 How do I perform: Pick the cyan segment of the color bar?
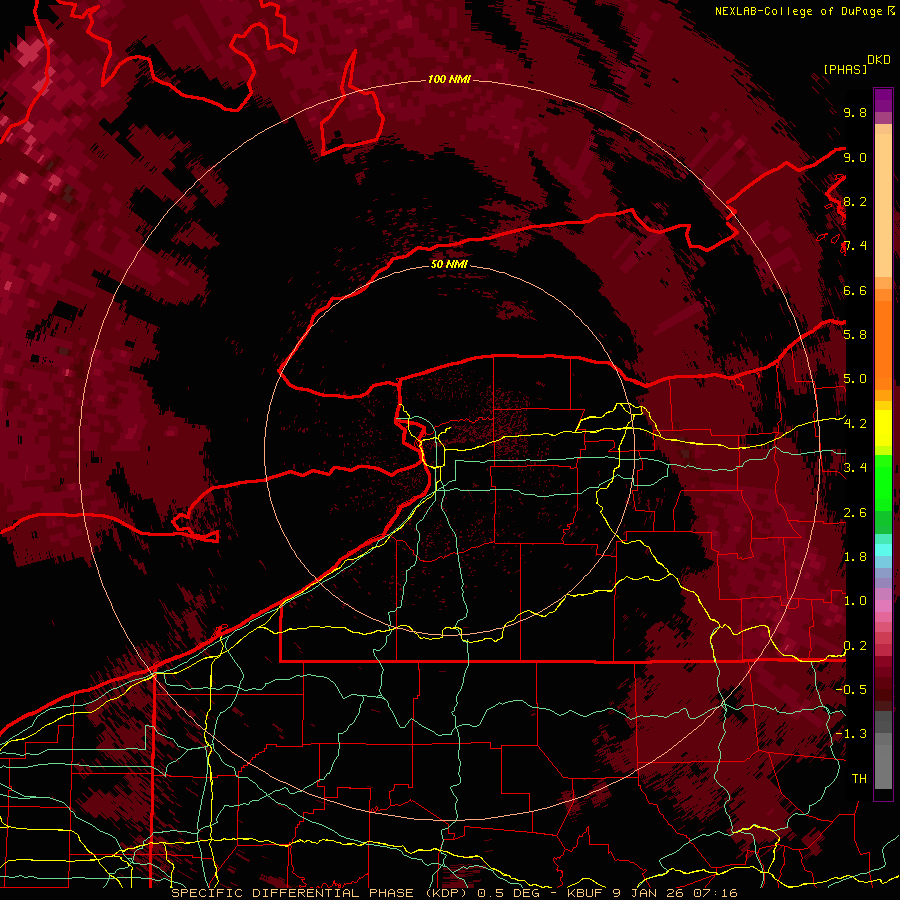point(883,549)
